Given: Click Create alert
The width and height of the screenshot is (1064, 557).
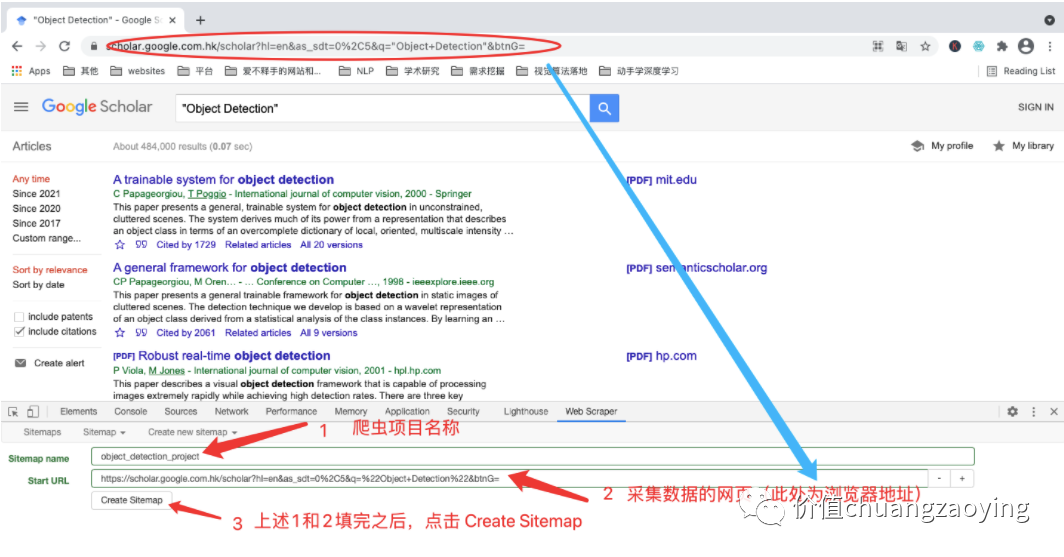Looking at the screenshot, I should click(50, 363).
